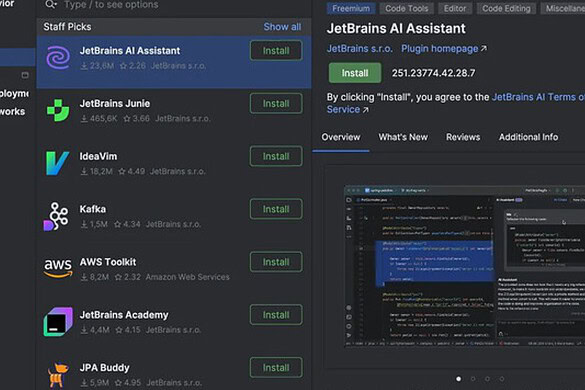Click the Amazon Web Services vendor text
The width and height of the screenshot is (585, 390).
pos(187,277)
